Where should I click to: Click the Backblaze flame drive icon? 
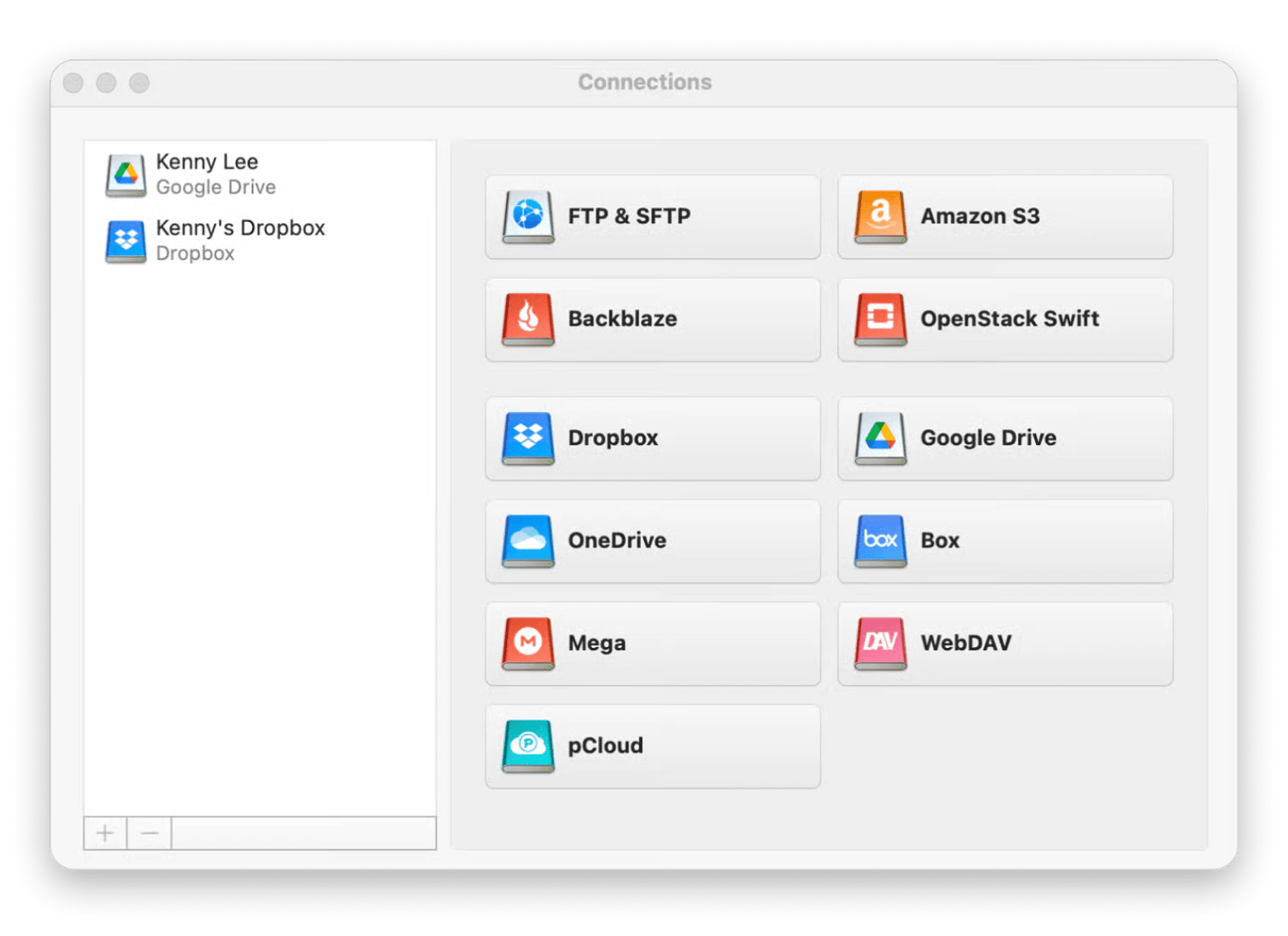pyautogui.click(x=528, y=319)
